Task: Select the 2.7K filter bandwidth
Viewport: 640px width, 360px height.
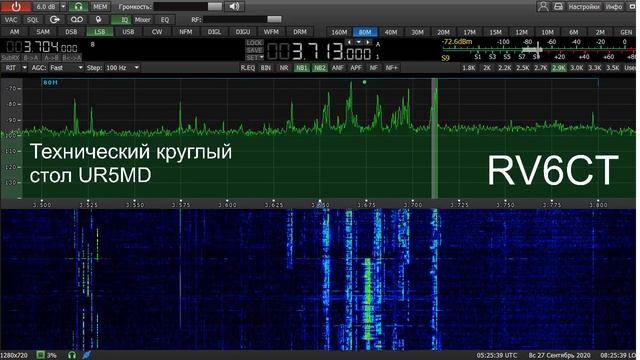Action: click(540, 68)
